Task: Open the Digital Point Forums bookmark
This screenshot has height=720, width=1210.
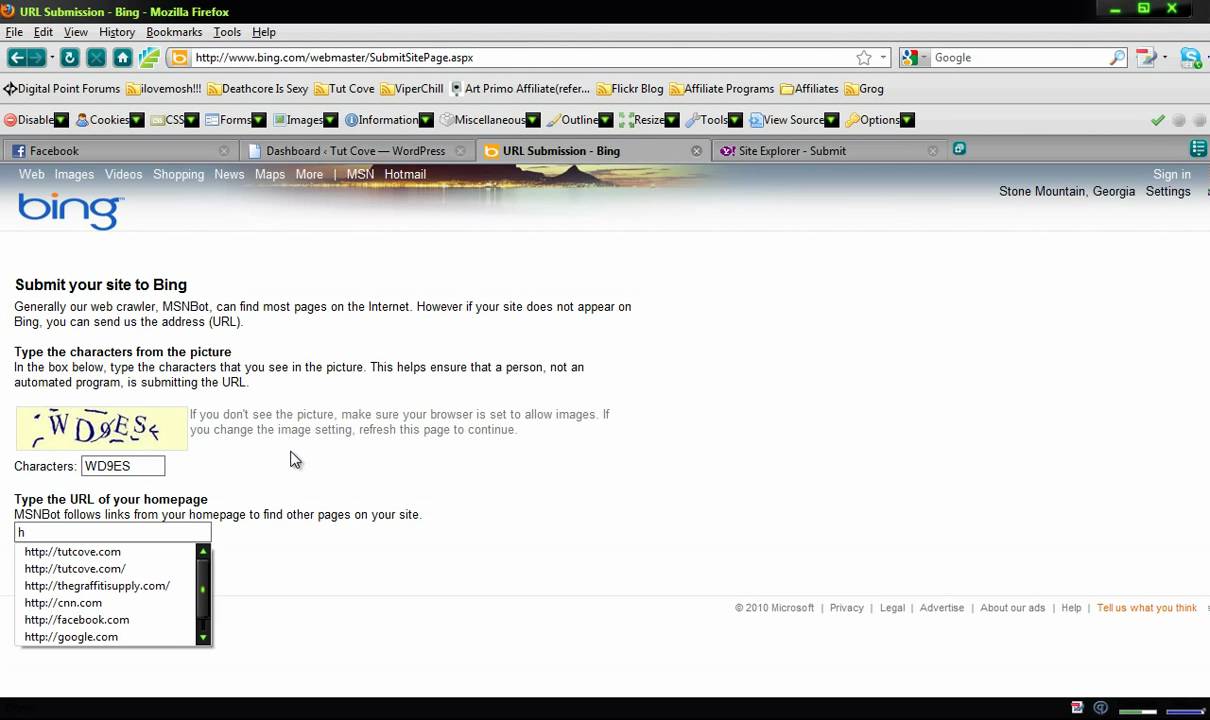Action: (61, 89)
